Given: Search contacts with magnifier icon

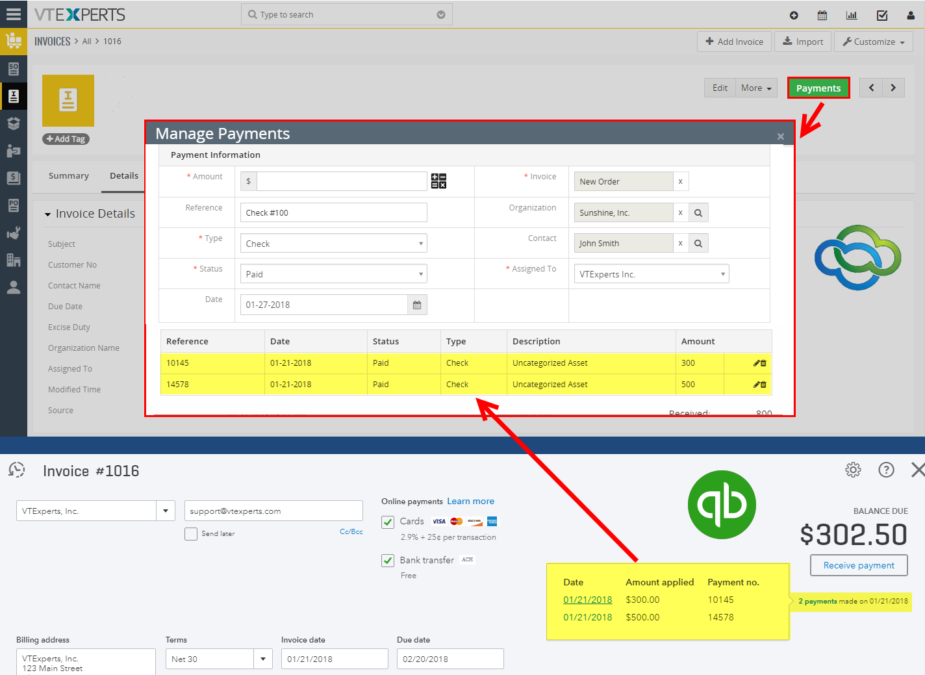Looking at the screenshot, I should point(698,243).
